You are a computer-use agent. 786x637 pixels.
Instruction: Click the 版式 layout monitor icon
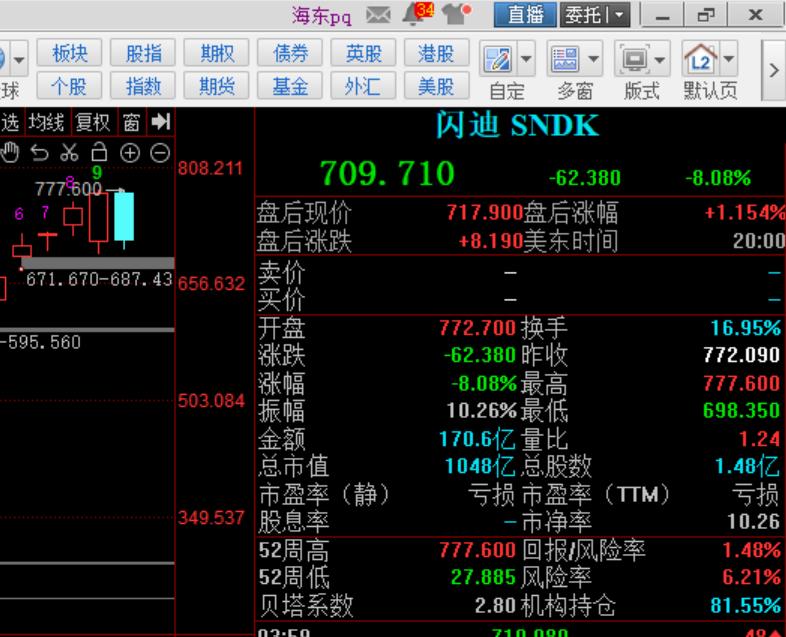634,59
